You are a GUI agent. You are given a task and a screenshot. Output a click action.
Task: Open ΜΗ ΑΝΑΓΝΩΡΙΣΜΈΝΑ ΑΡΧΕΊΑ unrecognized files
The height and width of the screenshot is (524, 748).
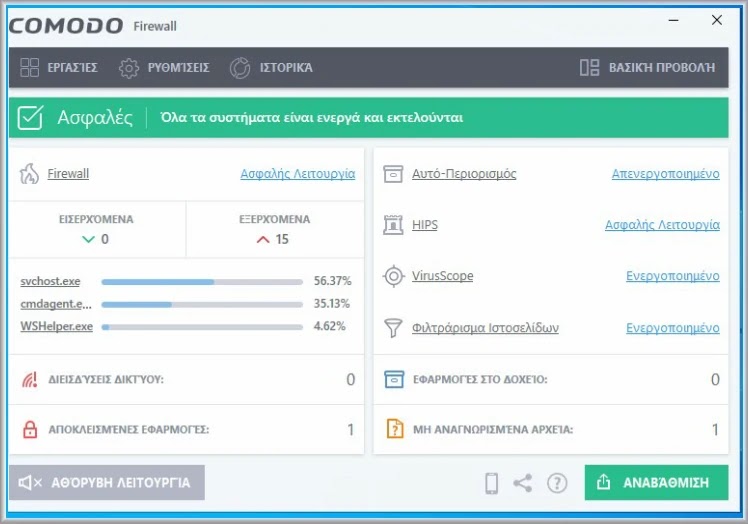pyautogui.click(x=493, y=430)
